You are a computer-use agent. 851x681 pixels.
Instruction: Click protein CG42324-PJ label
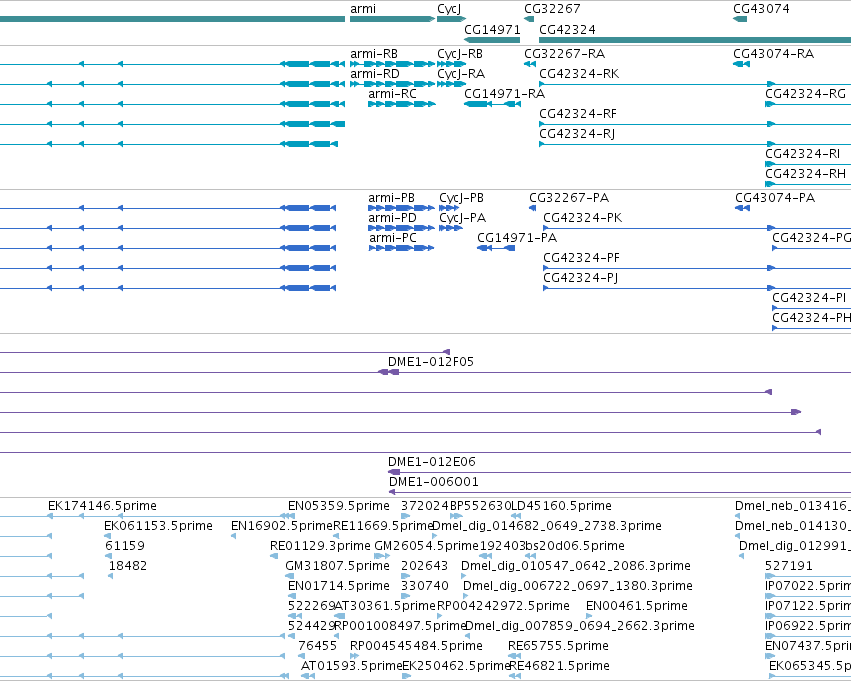click(581, 278)
